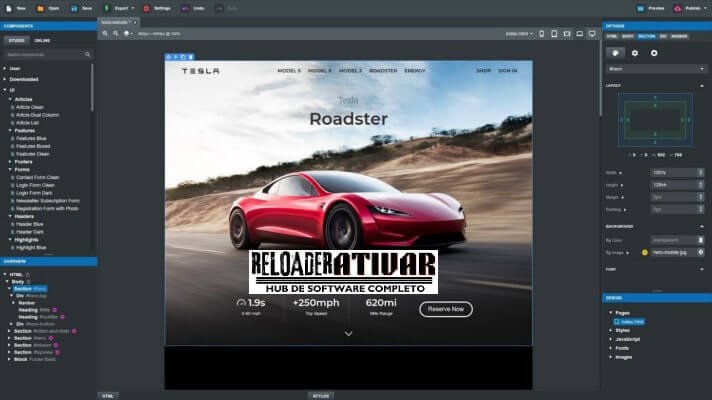
Task: Open the #hero selector dropdown
Action: 656,69
